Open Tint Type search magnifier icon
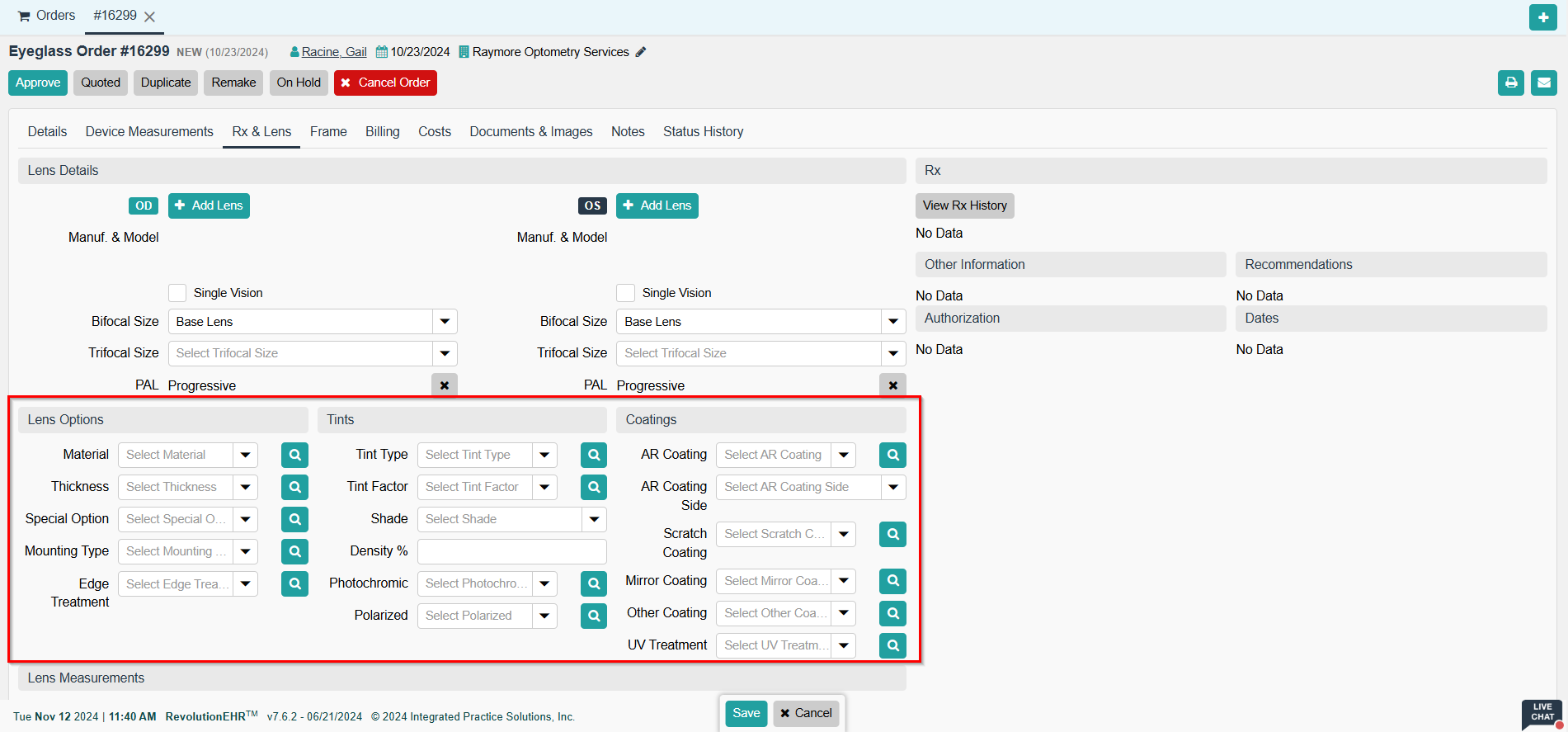This screenshot has height=732, width=1568. pyautogui.click(x=593, y=455)
